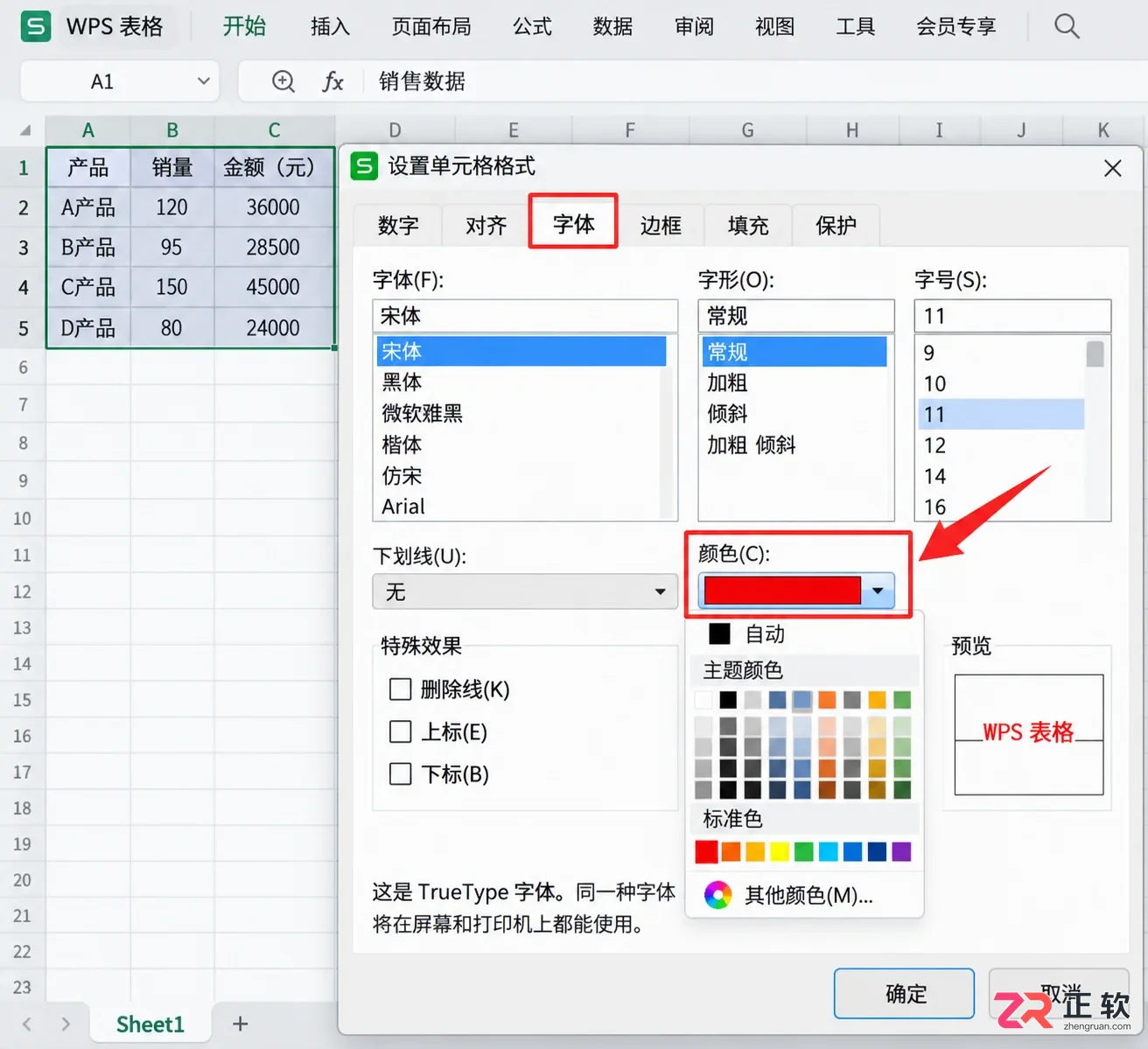Open the 插入 menu
The width and height of the screenshot is (1148, 1049).
[330, 26]
